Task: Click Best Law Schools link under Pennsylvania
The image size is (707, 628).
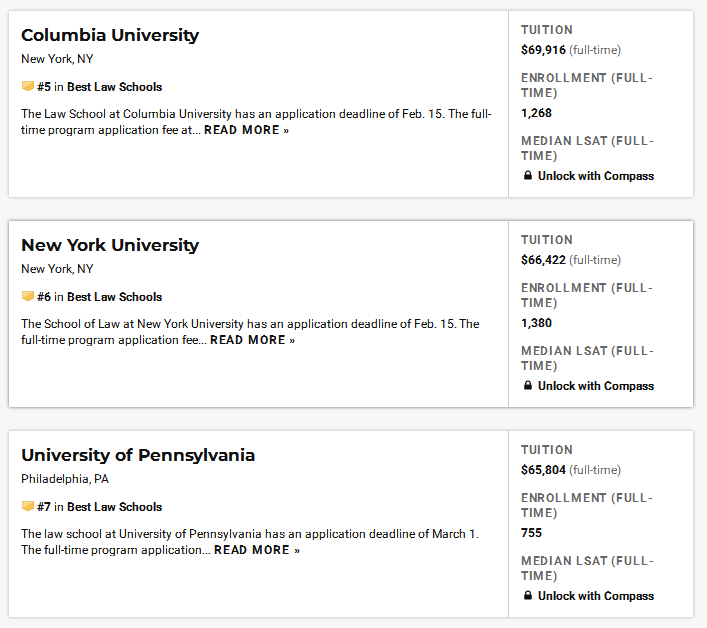Action: pos(114,507)
